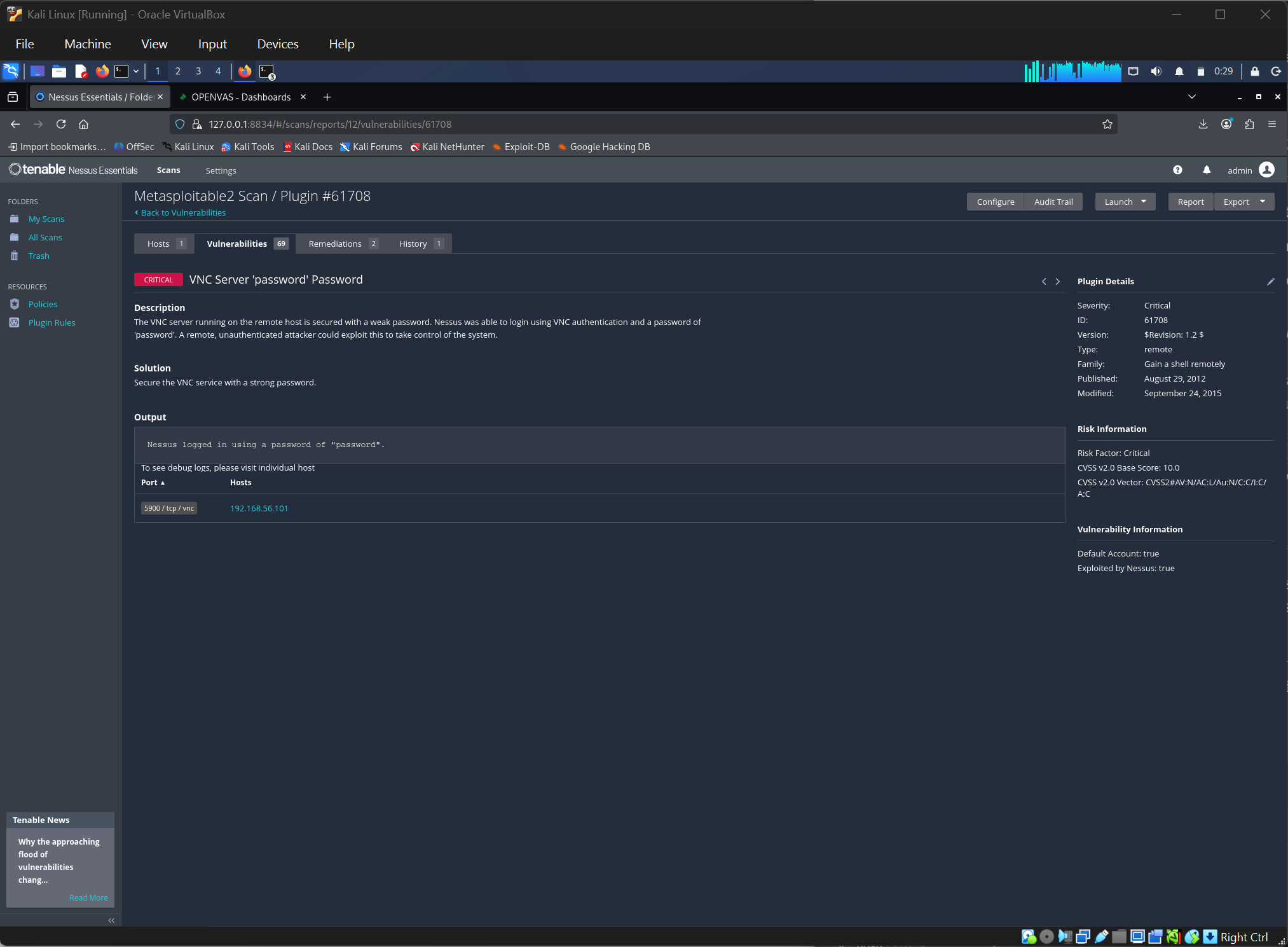Click the admin user avatar icon

pos(1266,170)
